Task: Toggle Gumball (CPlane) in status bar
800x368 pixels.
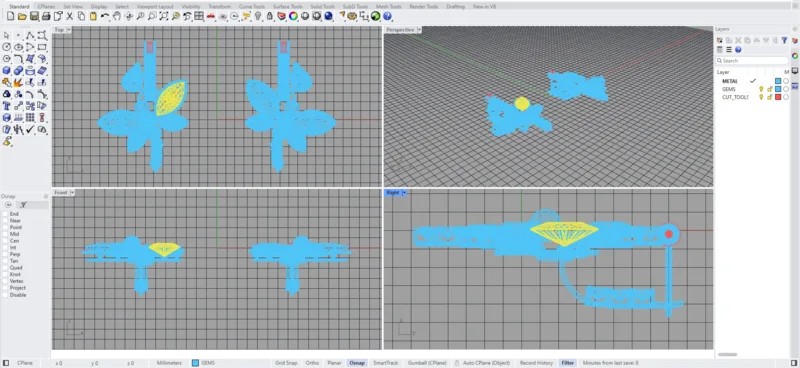Action: 427,363
